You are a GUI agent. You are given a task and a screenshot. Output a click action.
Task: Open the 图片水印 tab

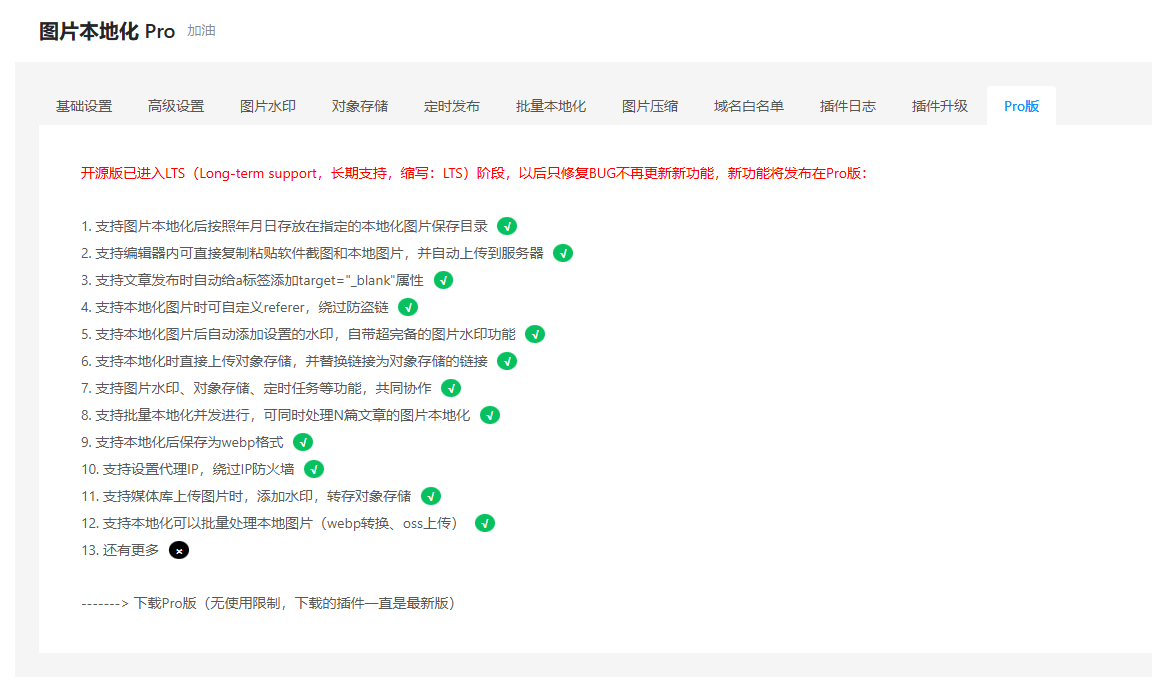[x=268, y=106]
